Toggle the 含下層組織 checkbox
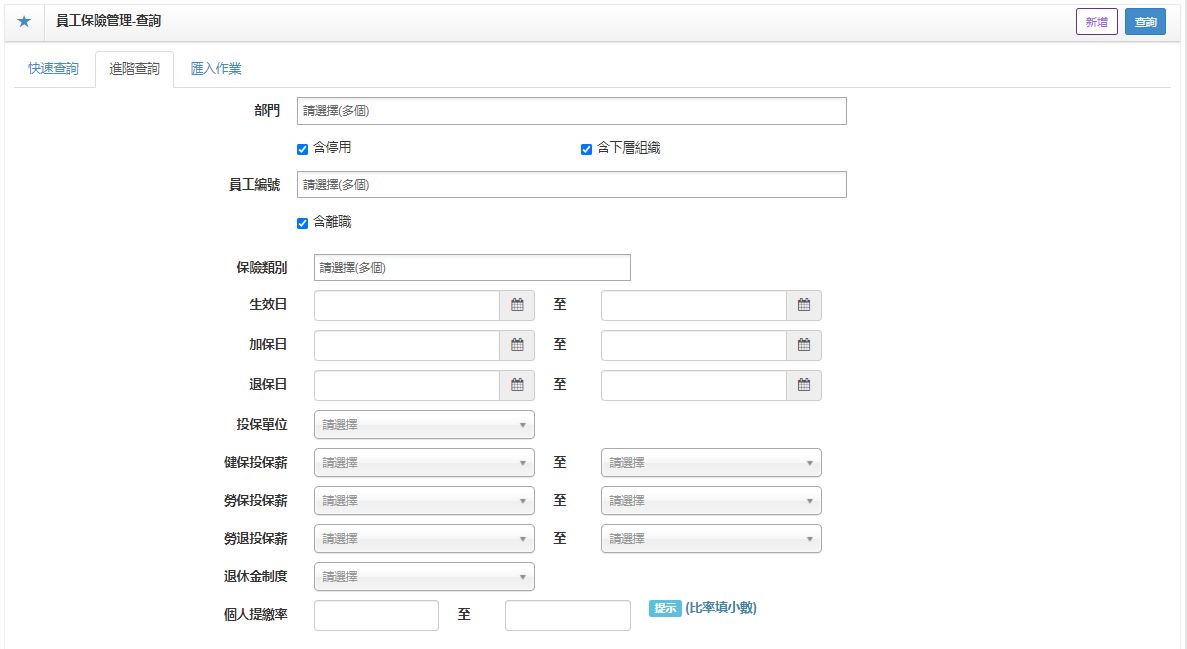Viewport: 1187px width, 649px height. [587, 149]
